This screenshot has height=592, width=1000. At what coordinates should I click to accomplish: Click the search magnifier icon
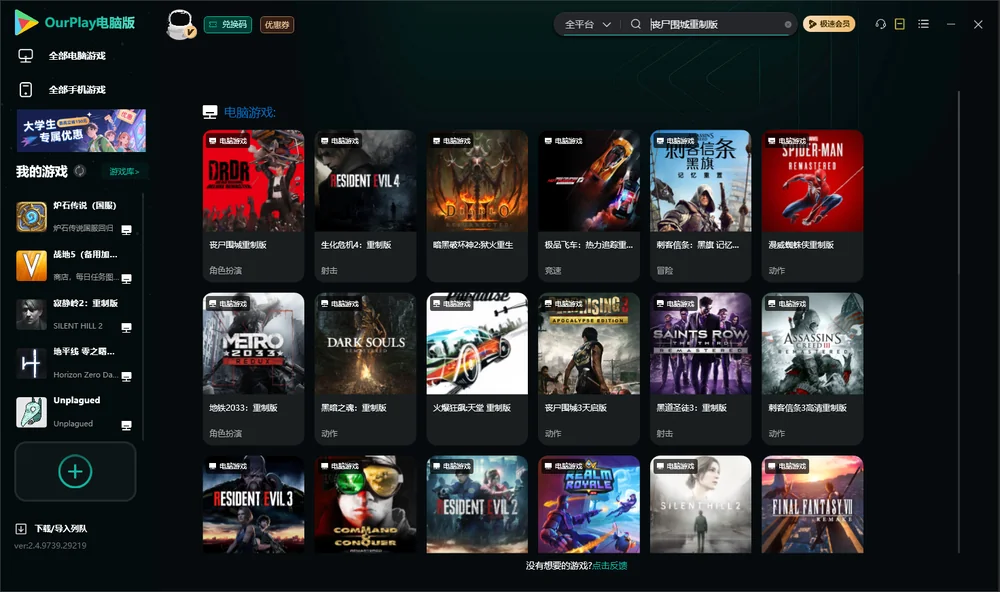pyautogui.click(x=635, y=24)
